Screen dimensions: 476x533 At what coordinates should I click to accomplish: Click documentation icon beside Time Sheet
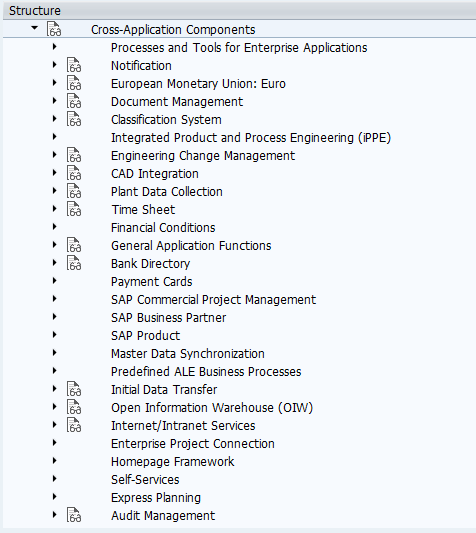(x=74, y=209)
